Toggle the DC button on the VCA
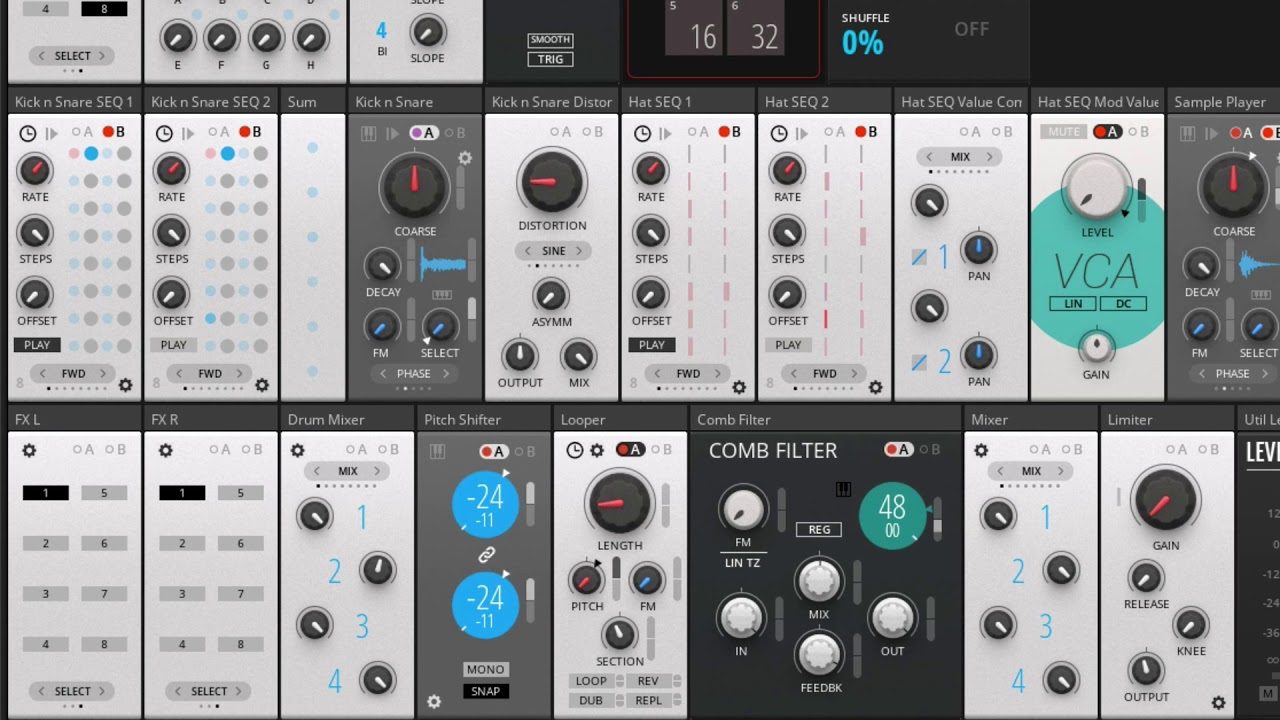 [x=1123, y=304]
